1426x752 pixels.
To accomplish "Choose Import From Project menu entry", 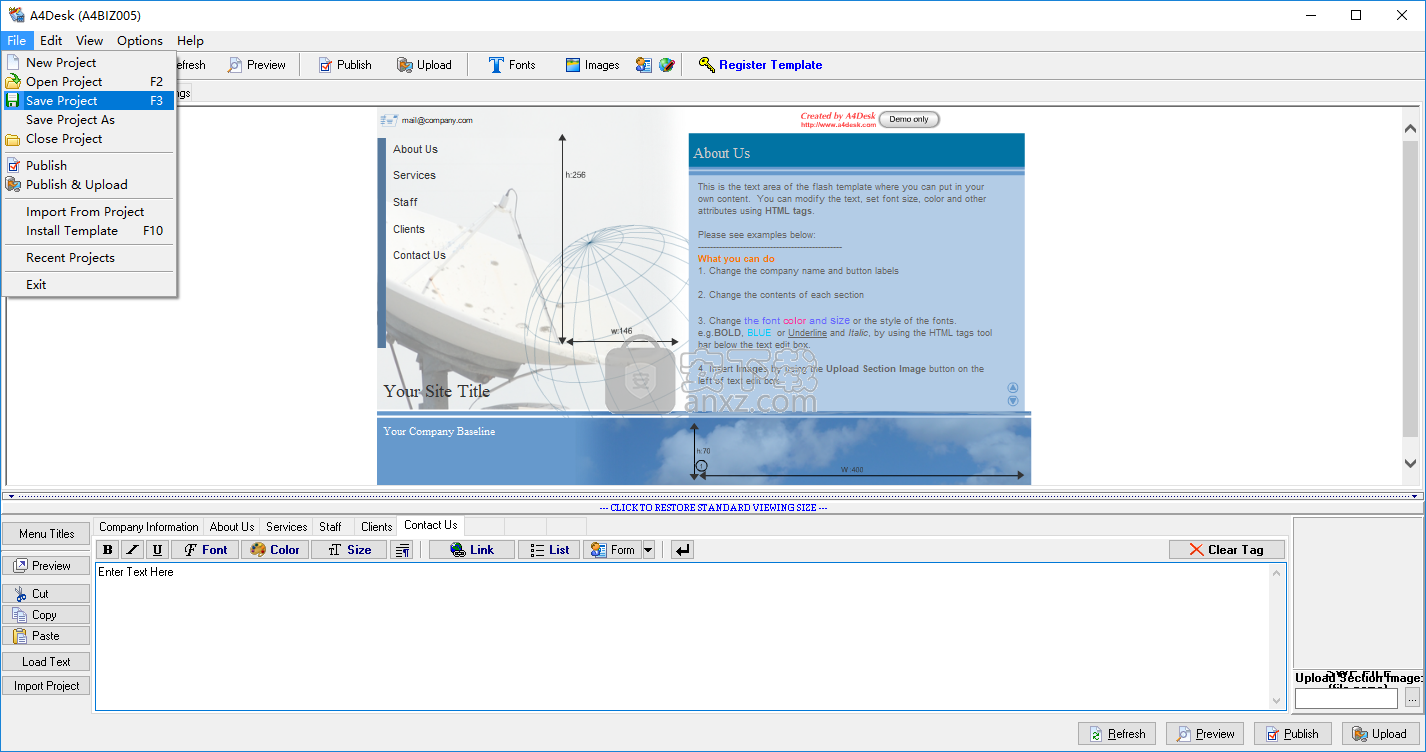I will pyautogui.click(x=89, y=212).
